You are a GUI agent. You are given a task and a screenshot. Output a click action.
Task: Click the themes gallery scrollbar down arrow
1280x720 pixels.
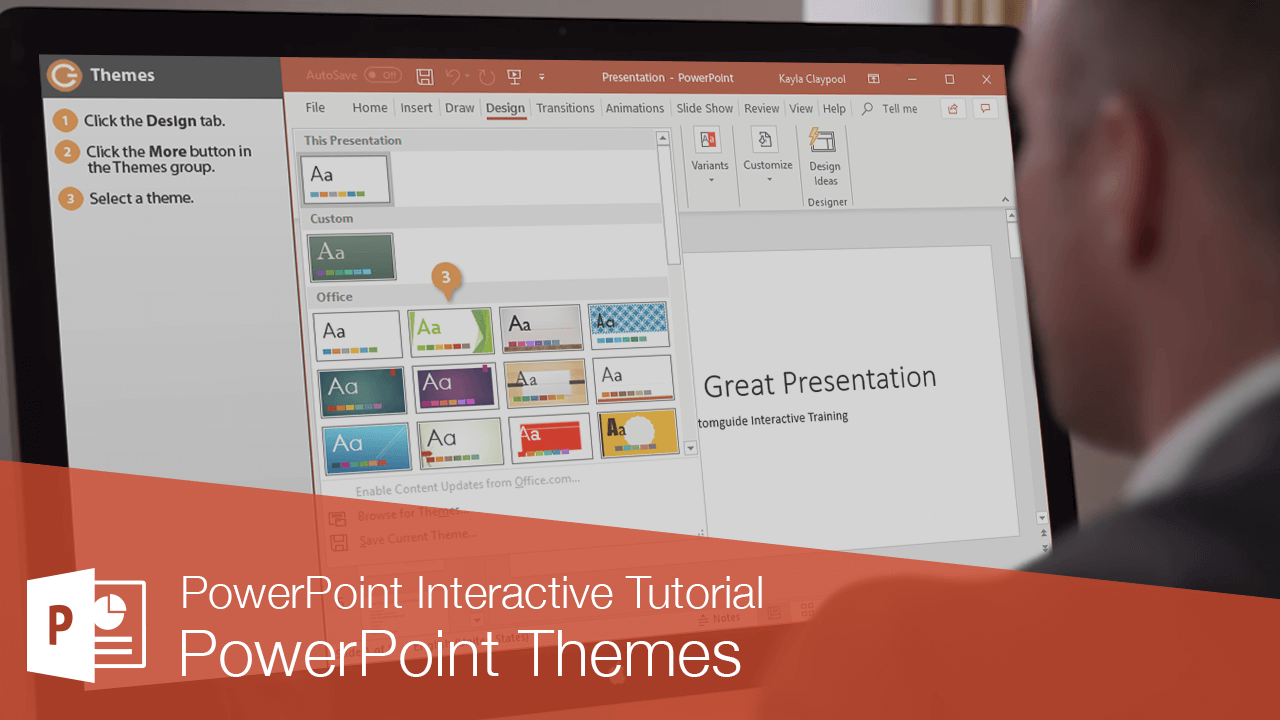[690, 450]
